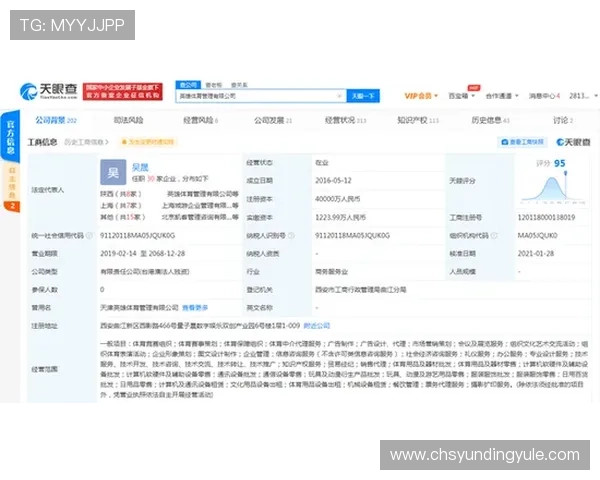This screenshot has height=480, width=600.
Task: Click the blue 吴 avatar tile
Action: pyautogui.click(x=113, y=172)
